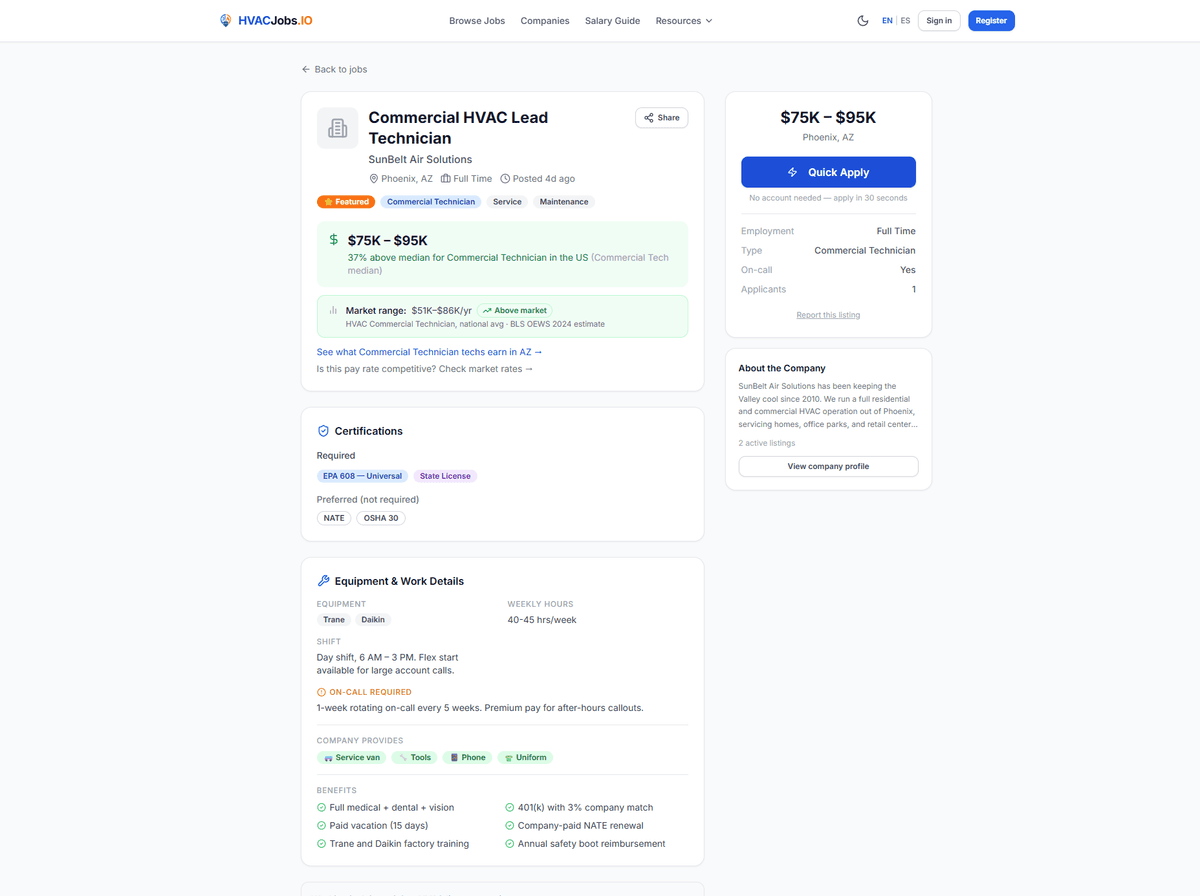Click the Phone perk chip
Image resolution: width=1200 pixels, height=896 pixels.
[468, 758]
